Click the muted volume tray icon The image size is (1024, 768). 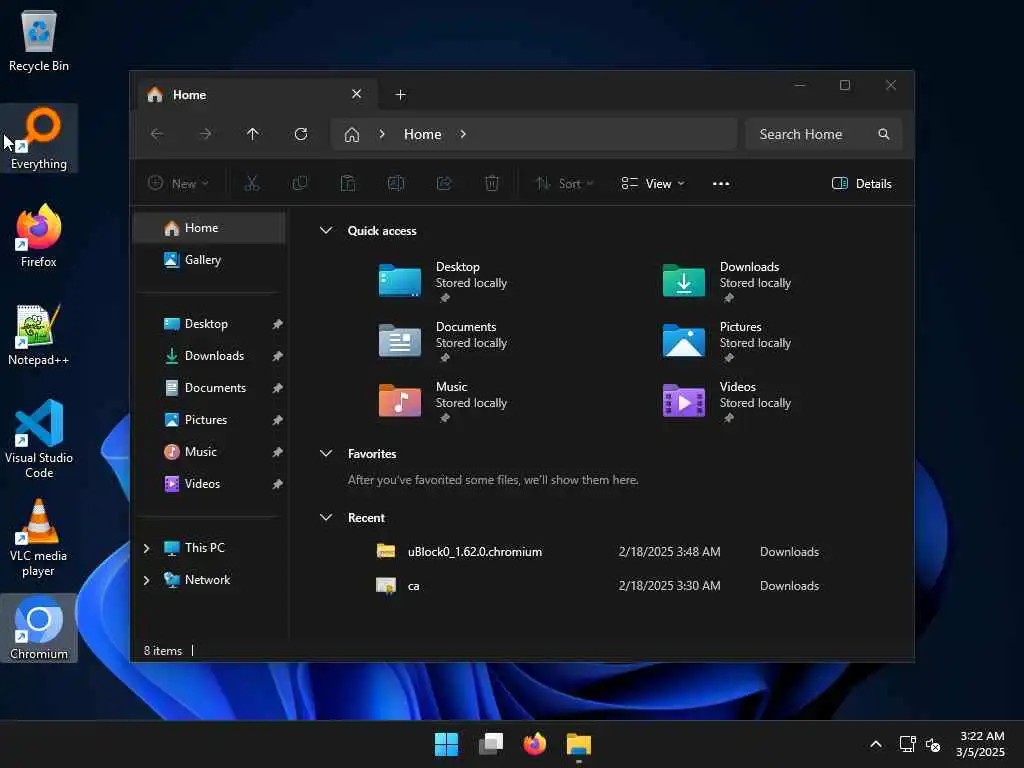click(933, 744)
